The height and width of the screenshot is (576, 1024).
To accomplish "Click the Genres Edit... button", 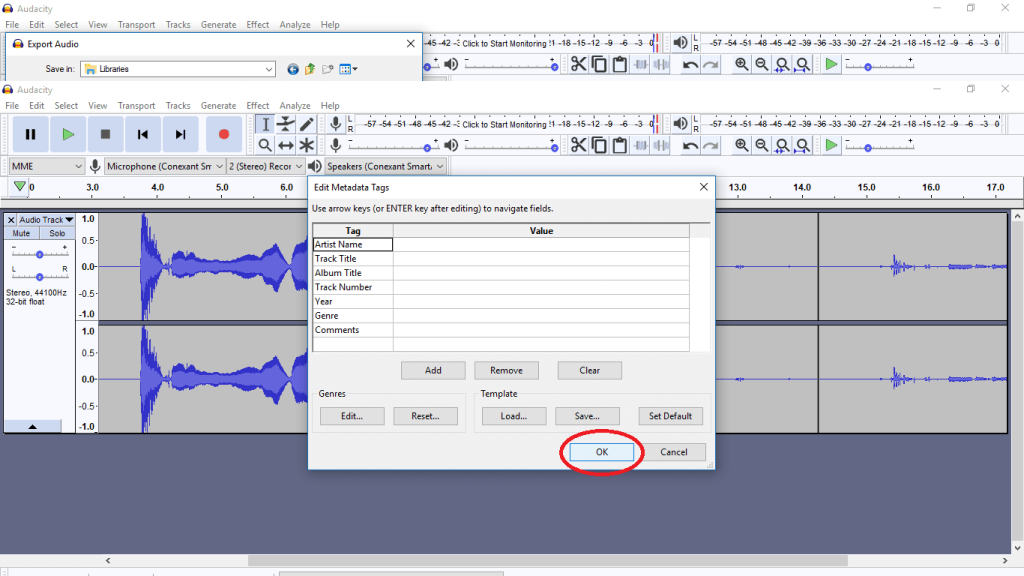I will [x=352, y=416].
